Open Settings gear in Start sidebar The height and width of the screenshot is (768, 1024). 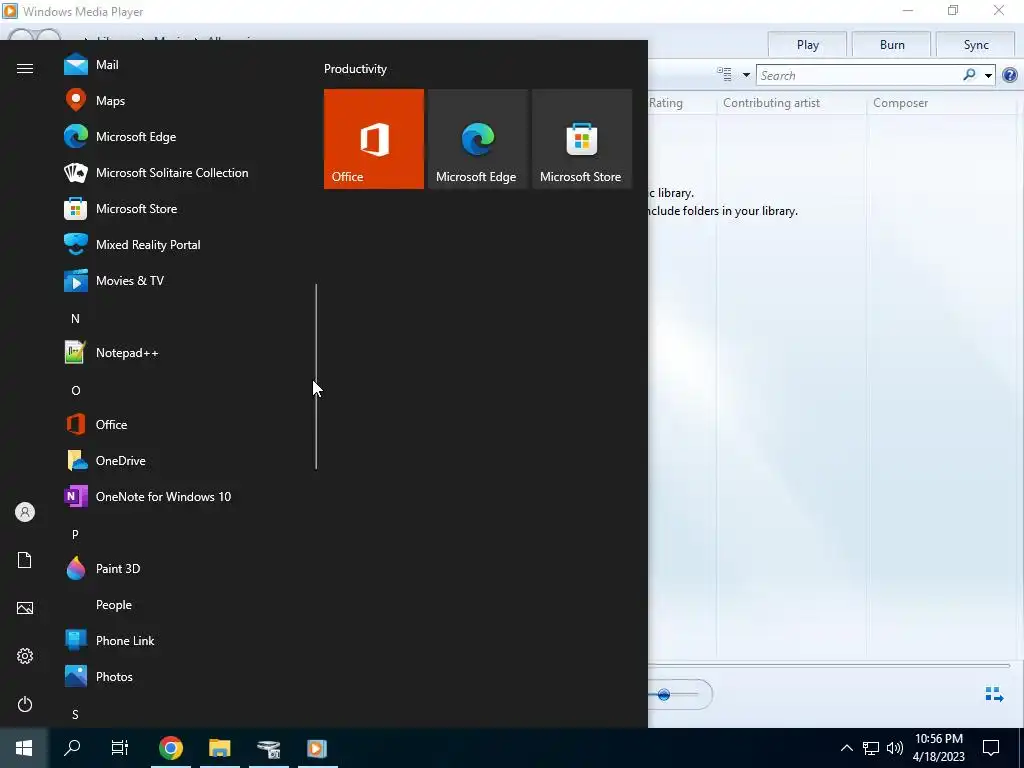[x=25, y=656]
